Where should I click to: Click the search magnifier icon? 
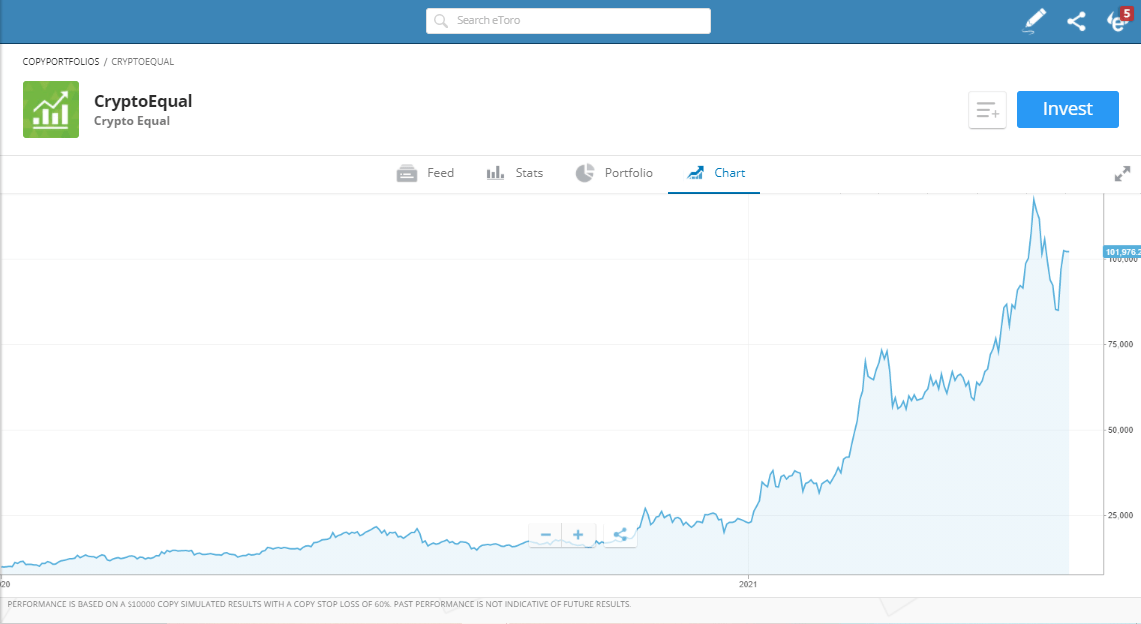[x=441, y=21]
